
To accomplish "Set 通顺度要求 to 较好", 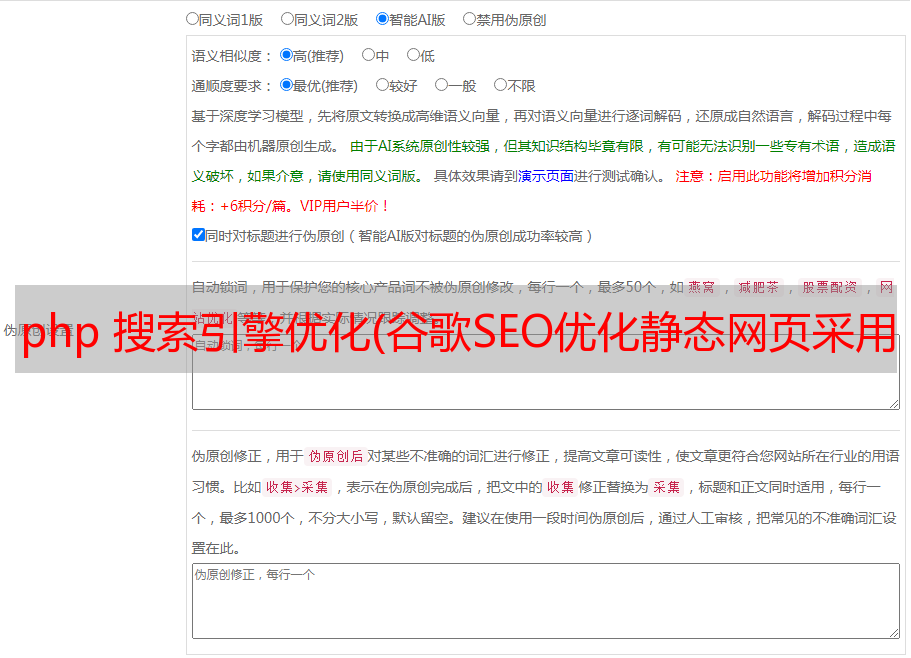I will point(382,85).
